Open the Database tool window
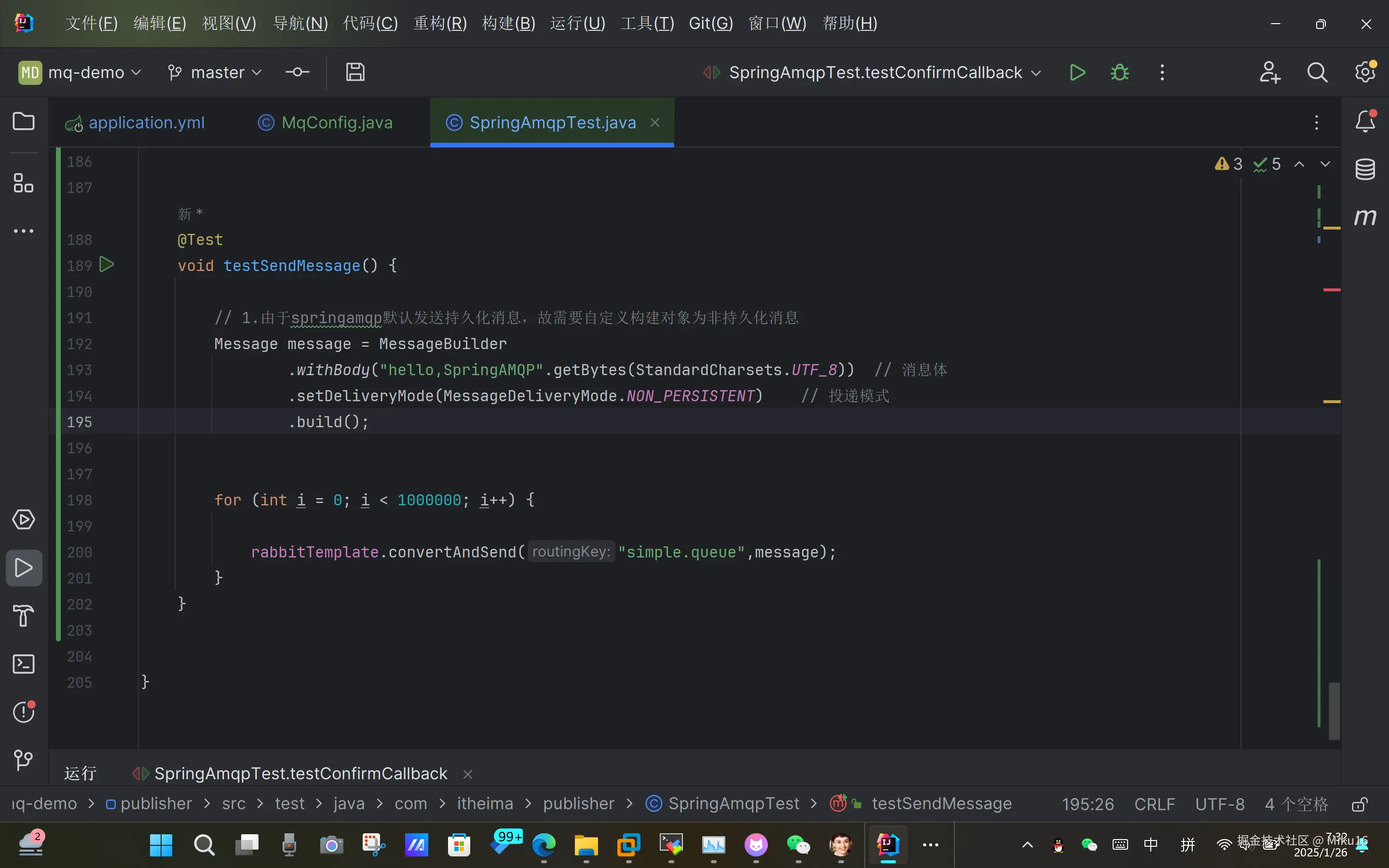Screen dimensions: 1389x868 [1365, 169]
